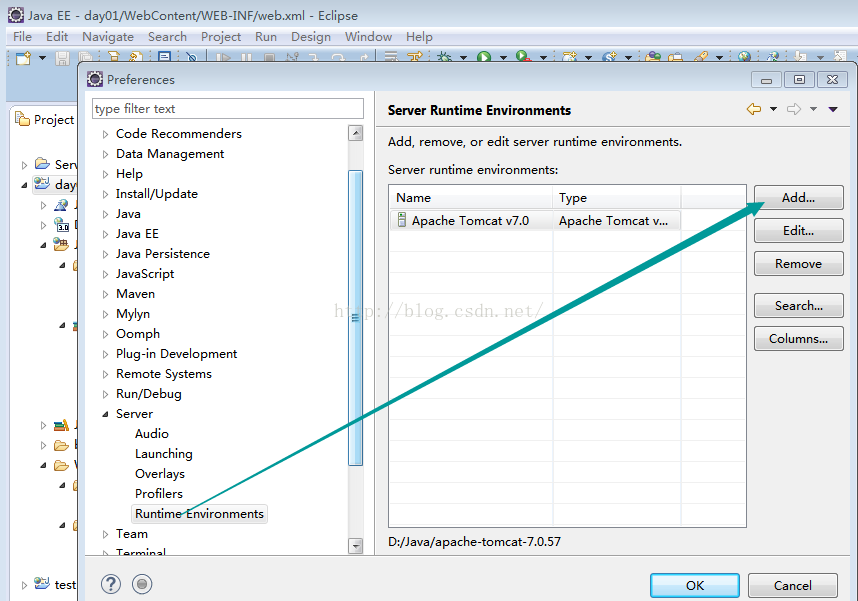This screenshot has height=601, width=858.
Task: Open the Project menu
Action: [x=221, y=37]
